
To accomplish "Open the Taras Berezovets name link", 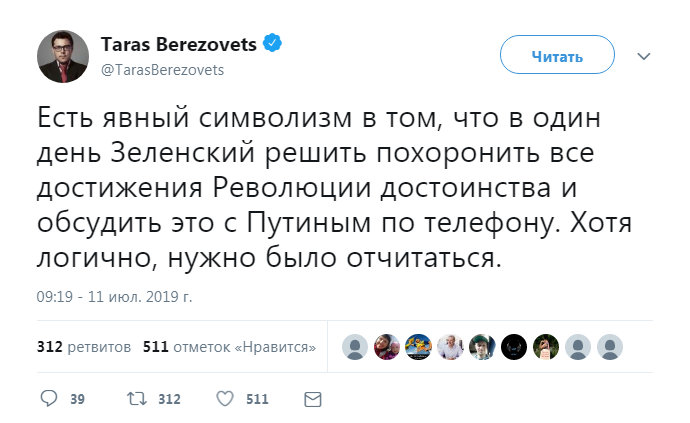I will [180, 44].
